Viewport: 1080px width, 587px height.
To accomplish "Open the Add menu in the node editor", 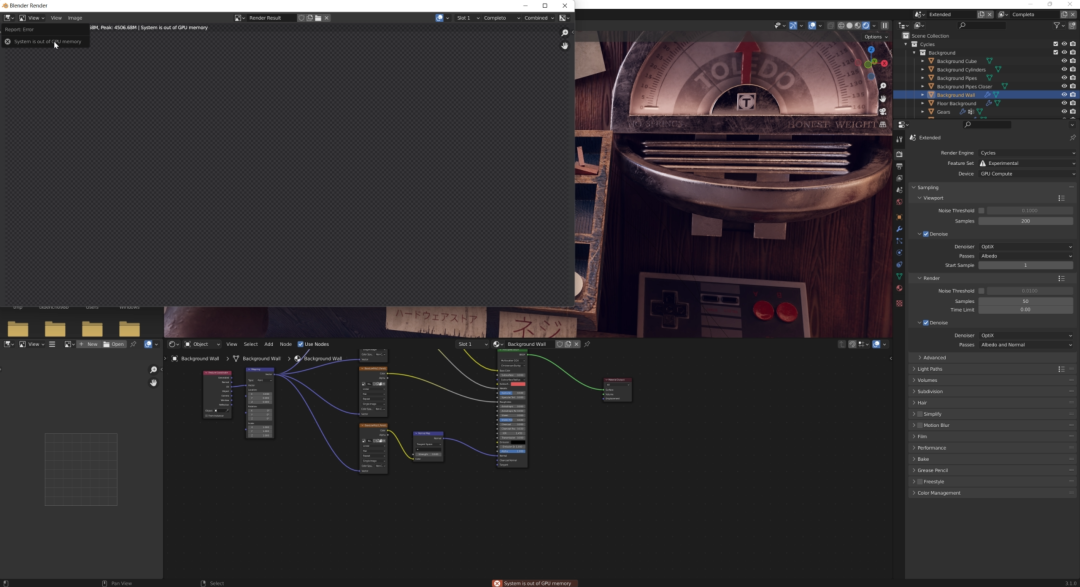I will pos(268,344).
